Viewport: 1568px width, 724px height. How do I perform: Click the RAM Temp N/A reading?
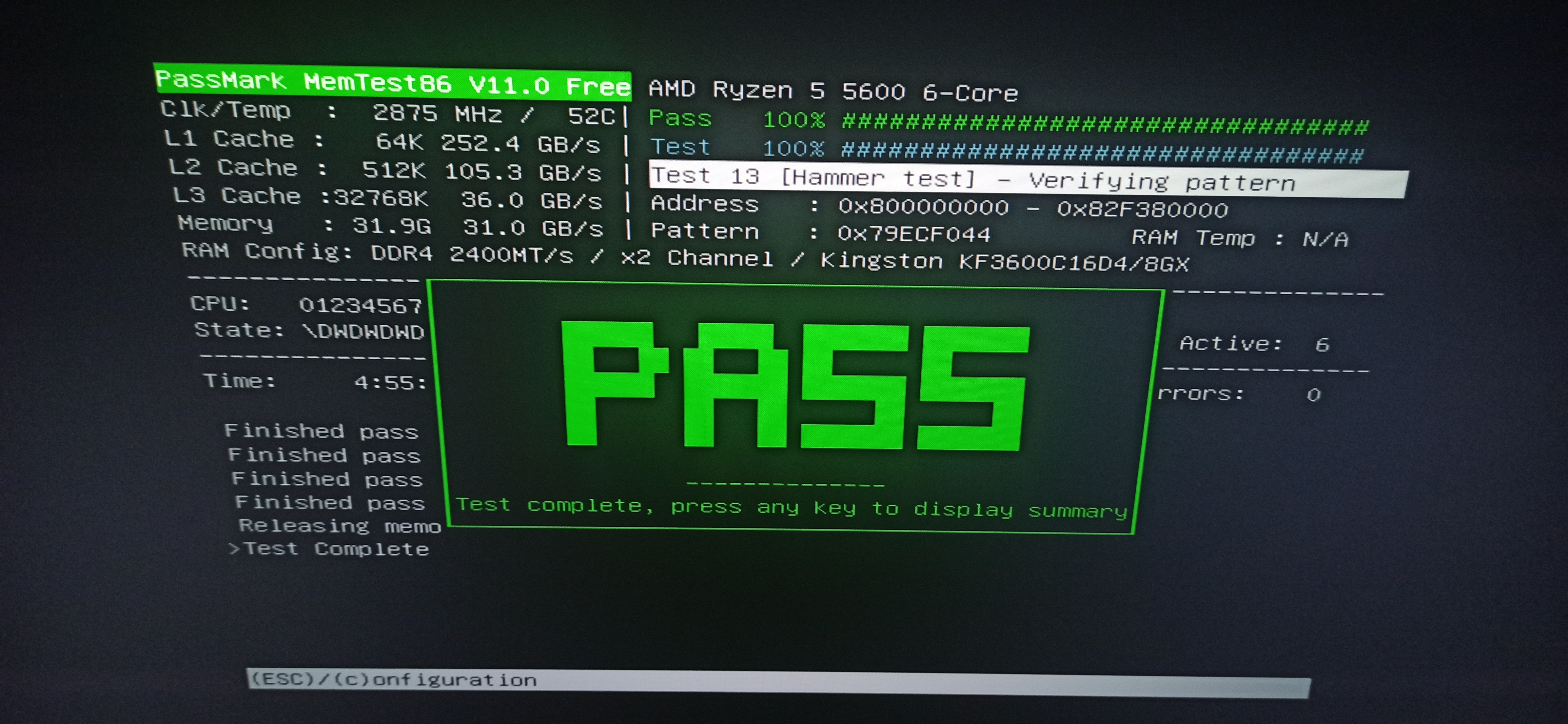pyautogui.click(x=1240, y=238)
